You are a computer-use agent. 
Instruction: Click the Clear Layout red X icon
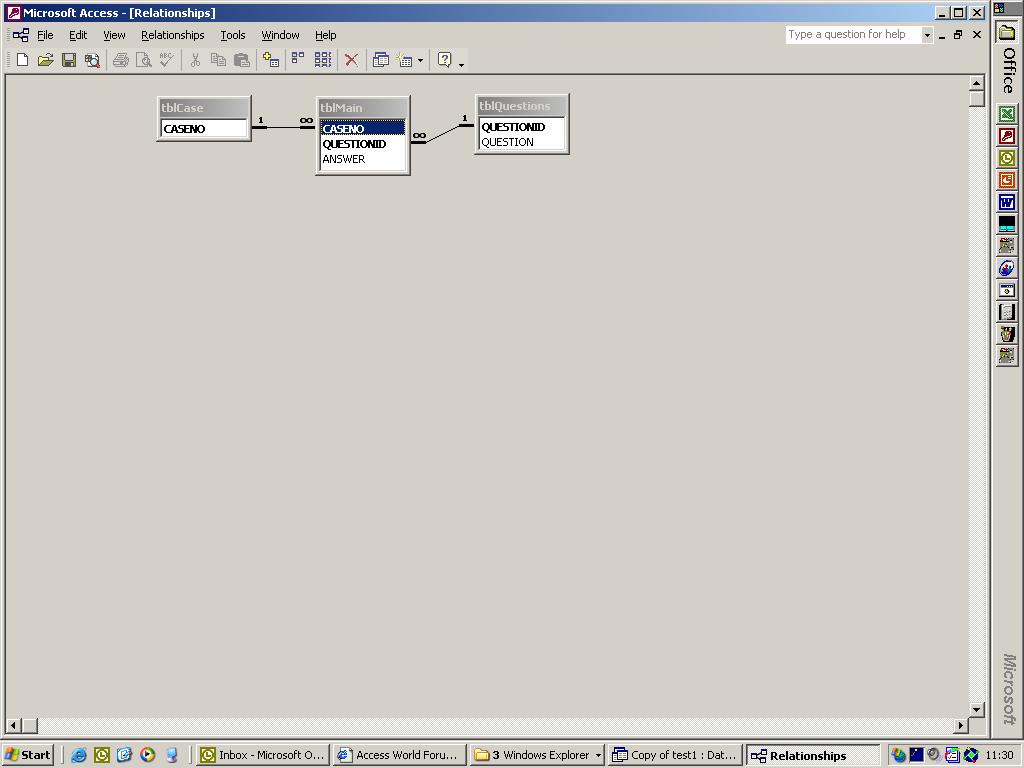click(x=351, y=60)
